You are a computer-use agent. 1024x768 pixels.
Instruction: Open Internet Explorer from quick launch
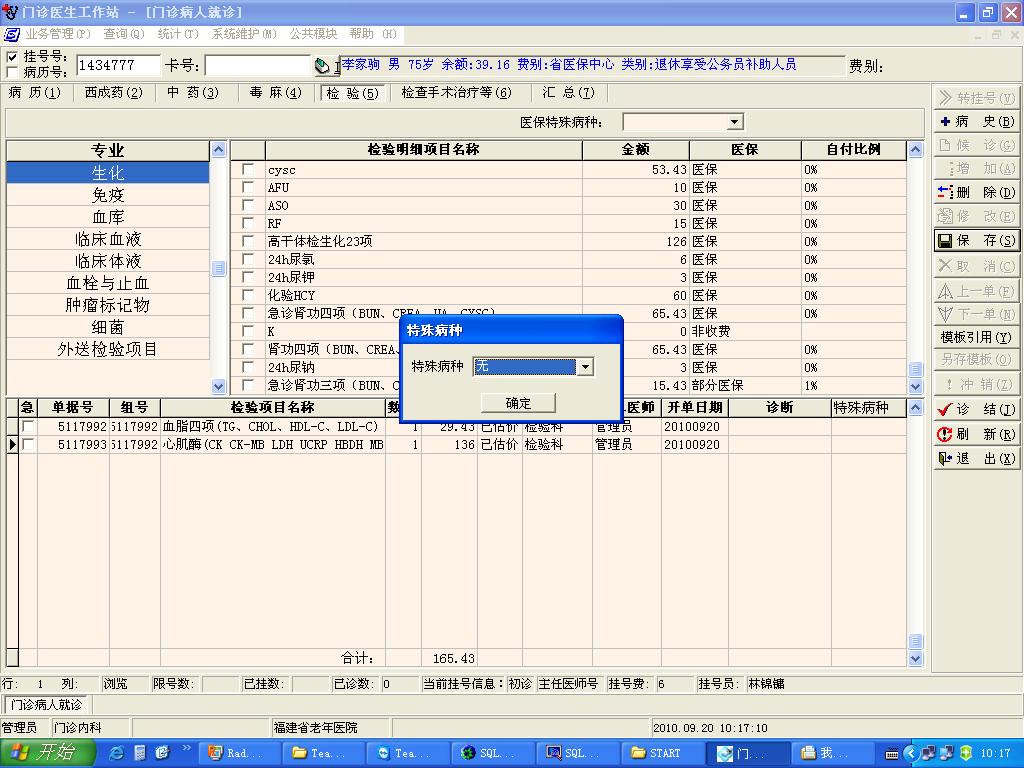pos(118,753)
